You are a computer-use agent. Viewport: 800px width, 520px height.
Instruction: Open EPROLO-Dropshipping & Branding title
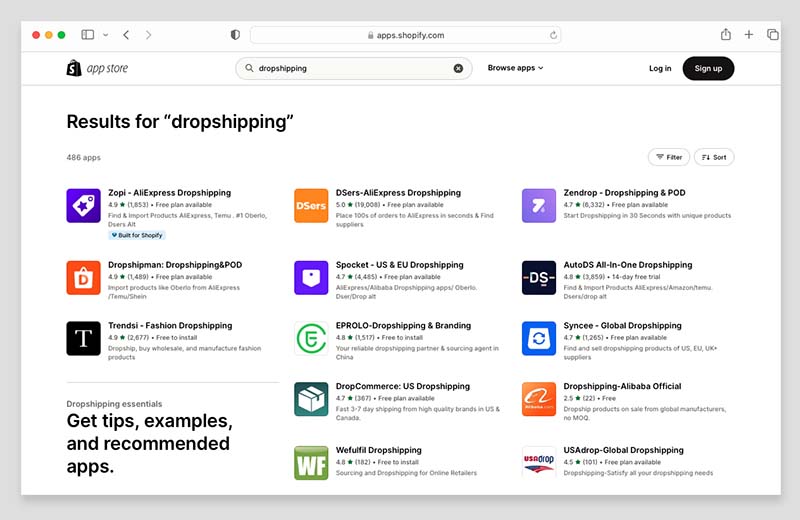[403, 326]
